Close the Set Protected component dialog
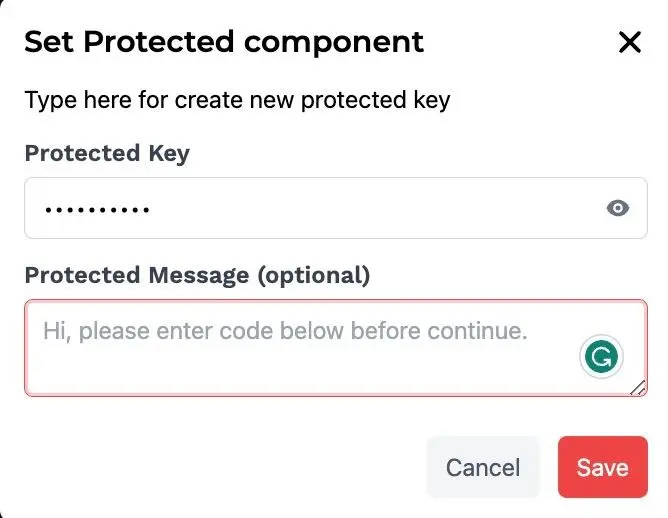 tap(629, 42)
